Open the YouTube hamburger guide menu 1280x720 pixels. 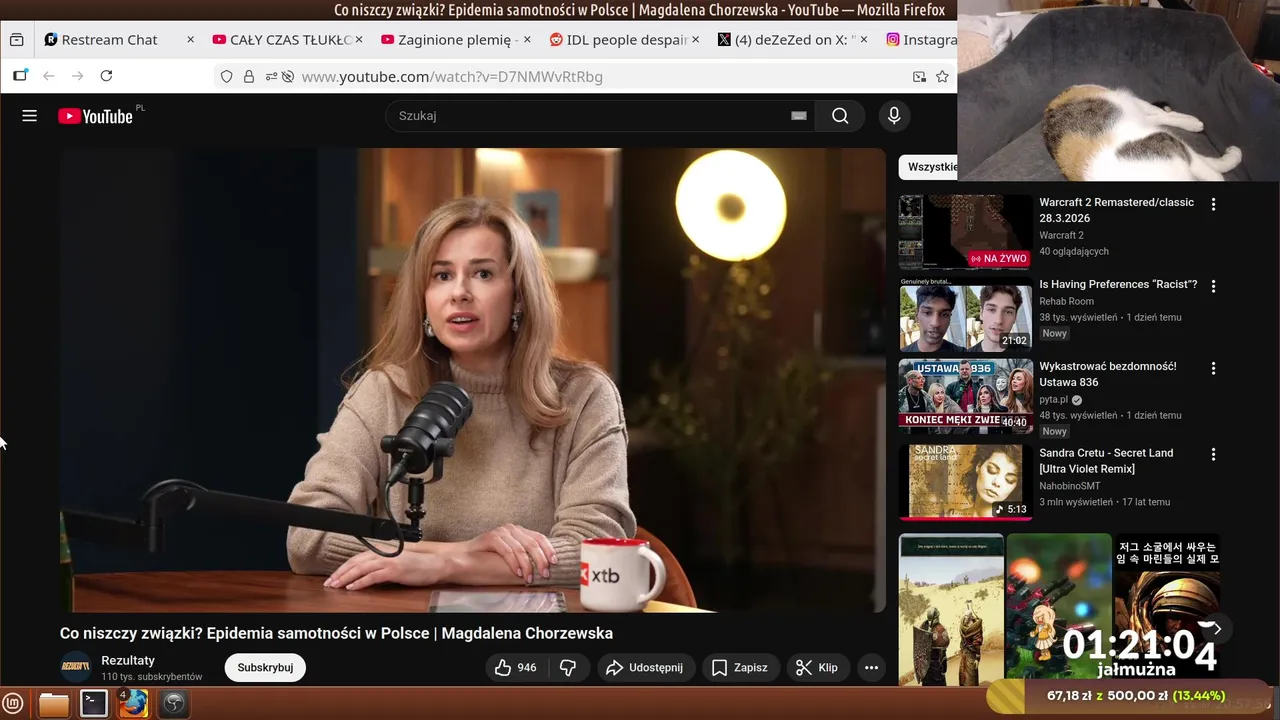coord(29,116)
